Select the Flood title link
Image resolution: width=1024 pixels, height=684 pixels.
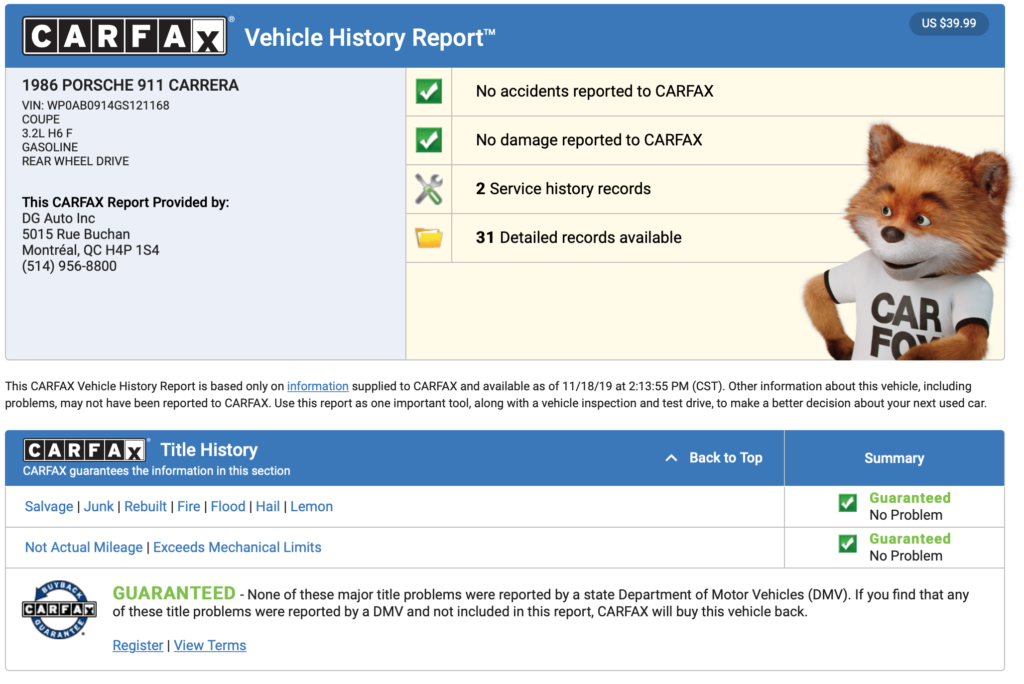[227, 507]
